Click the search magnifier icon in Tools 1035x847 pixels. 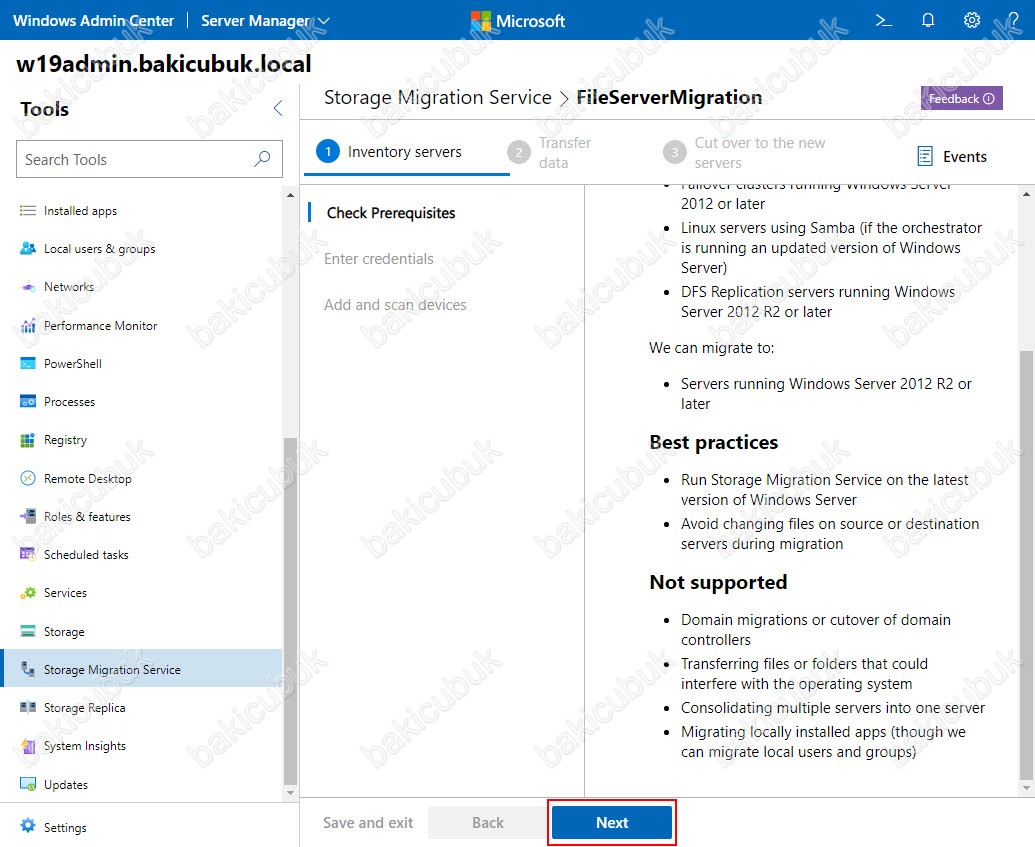[262, 158]
